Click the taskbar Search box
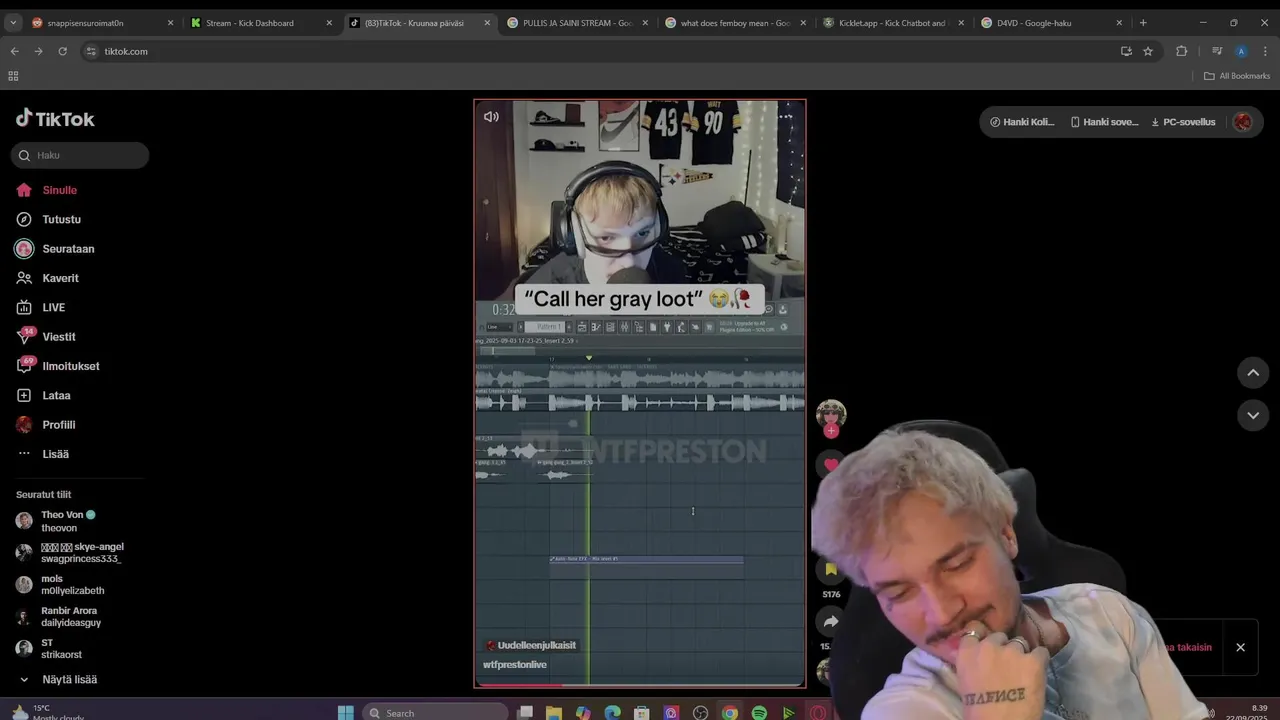 pos(435,712)
